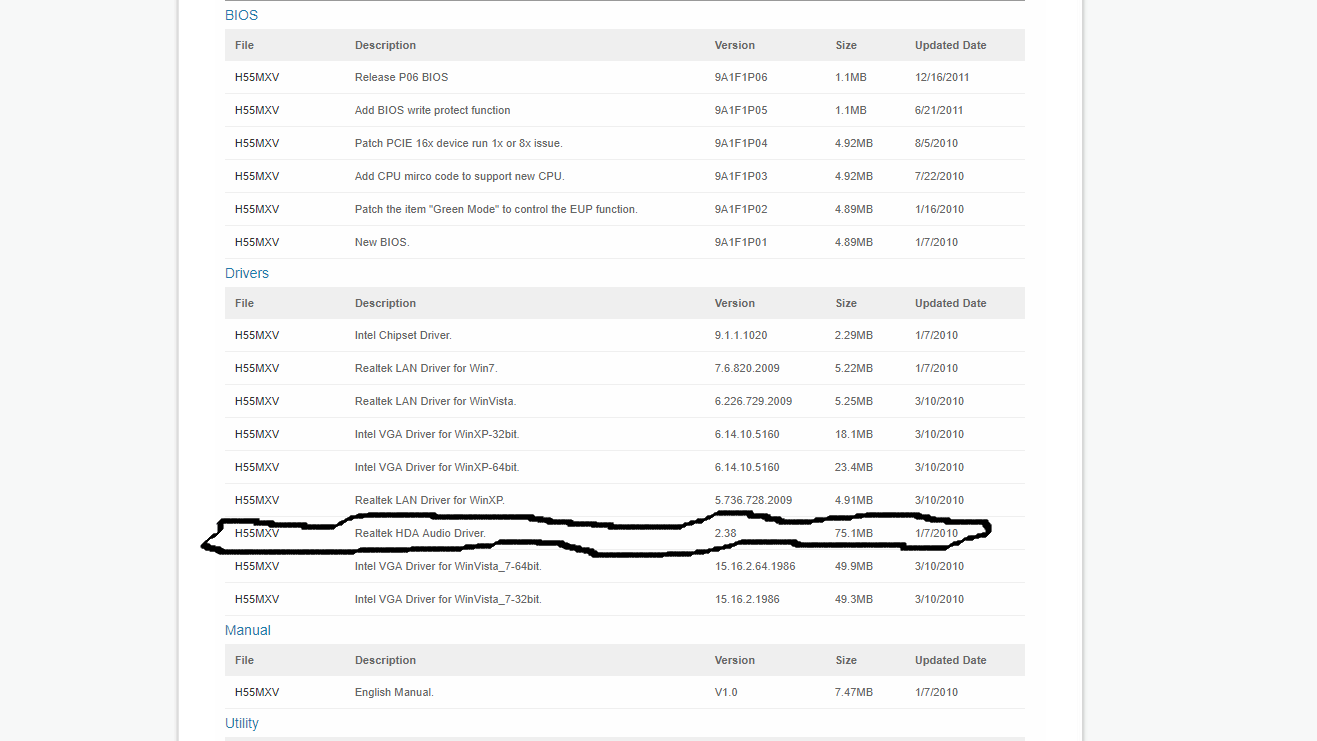Click the 49.9MB size value
The image size is (1317, 741).
[854, 566]
